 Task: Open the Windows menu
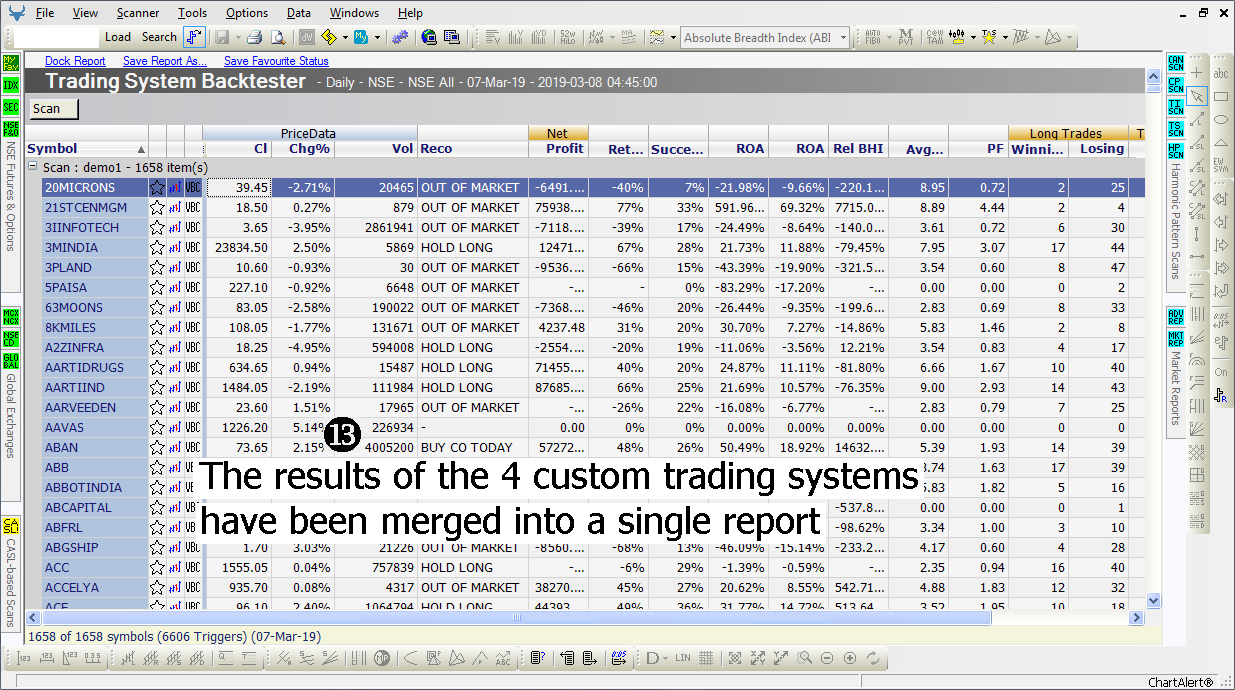point(354,13)
